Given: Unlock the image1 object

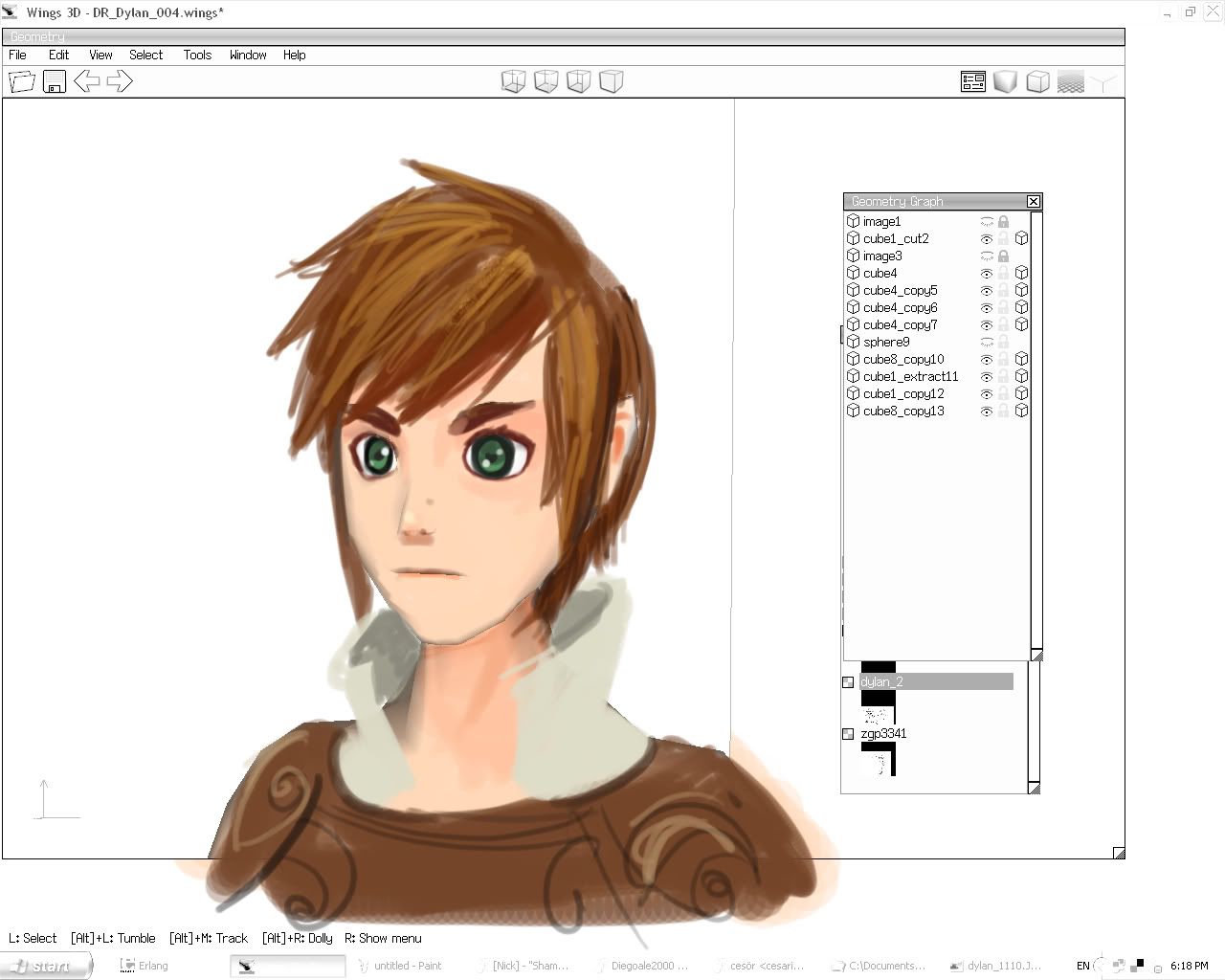Looking at the screenshot, I should tap(1003, 221).
